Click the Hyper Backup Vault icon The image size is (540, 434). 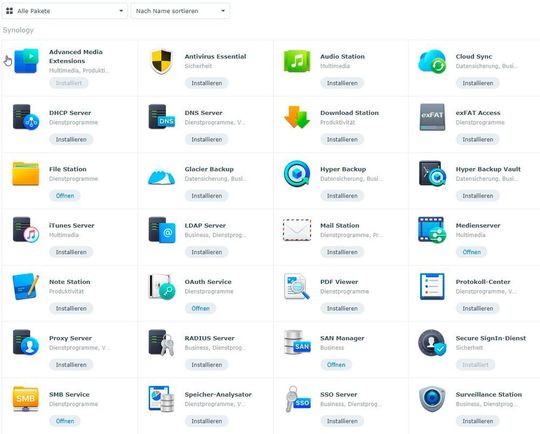(433, 173)
